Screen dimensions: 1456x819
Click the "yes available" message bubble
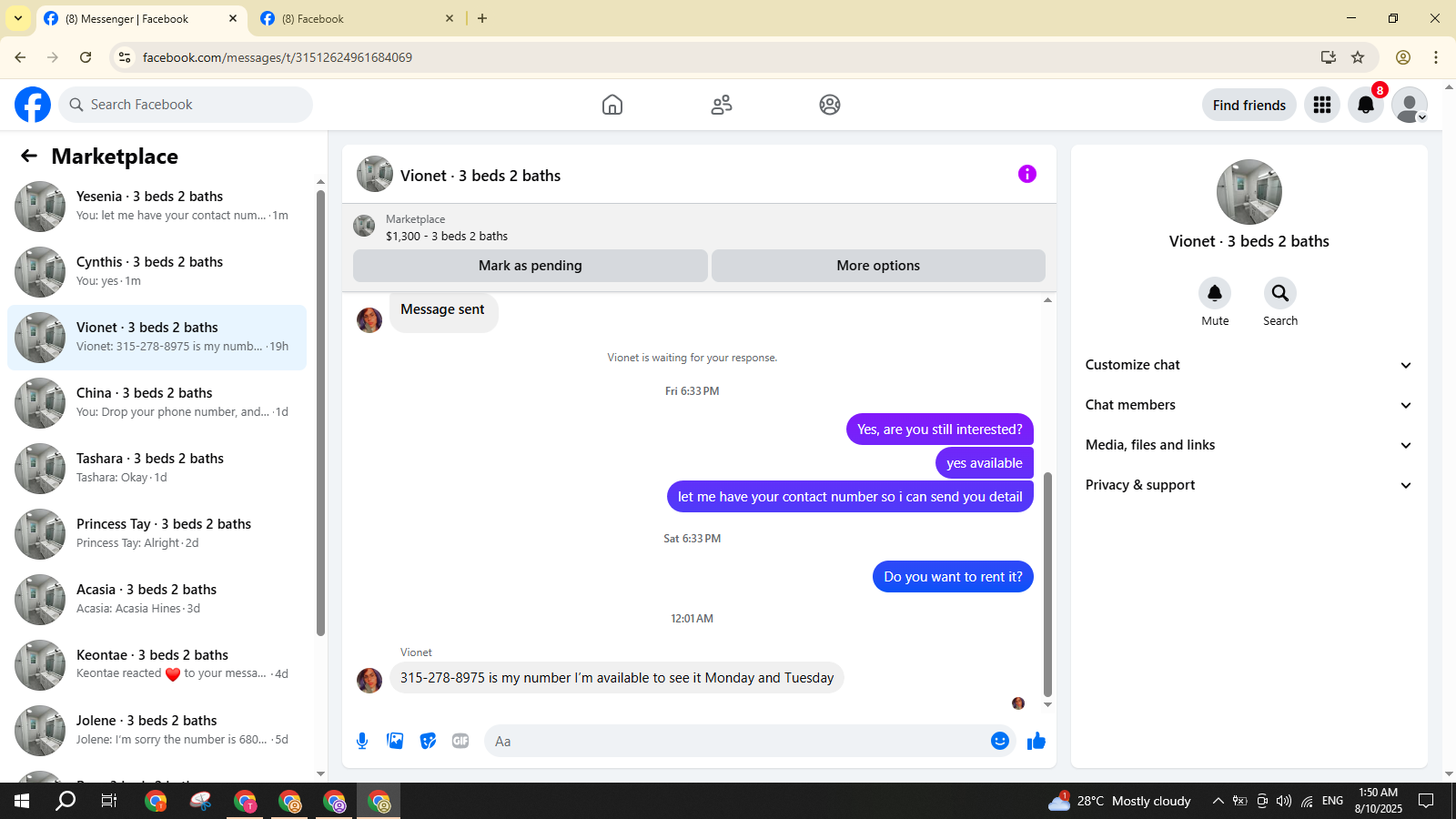pos(985,463)
